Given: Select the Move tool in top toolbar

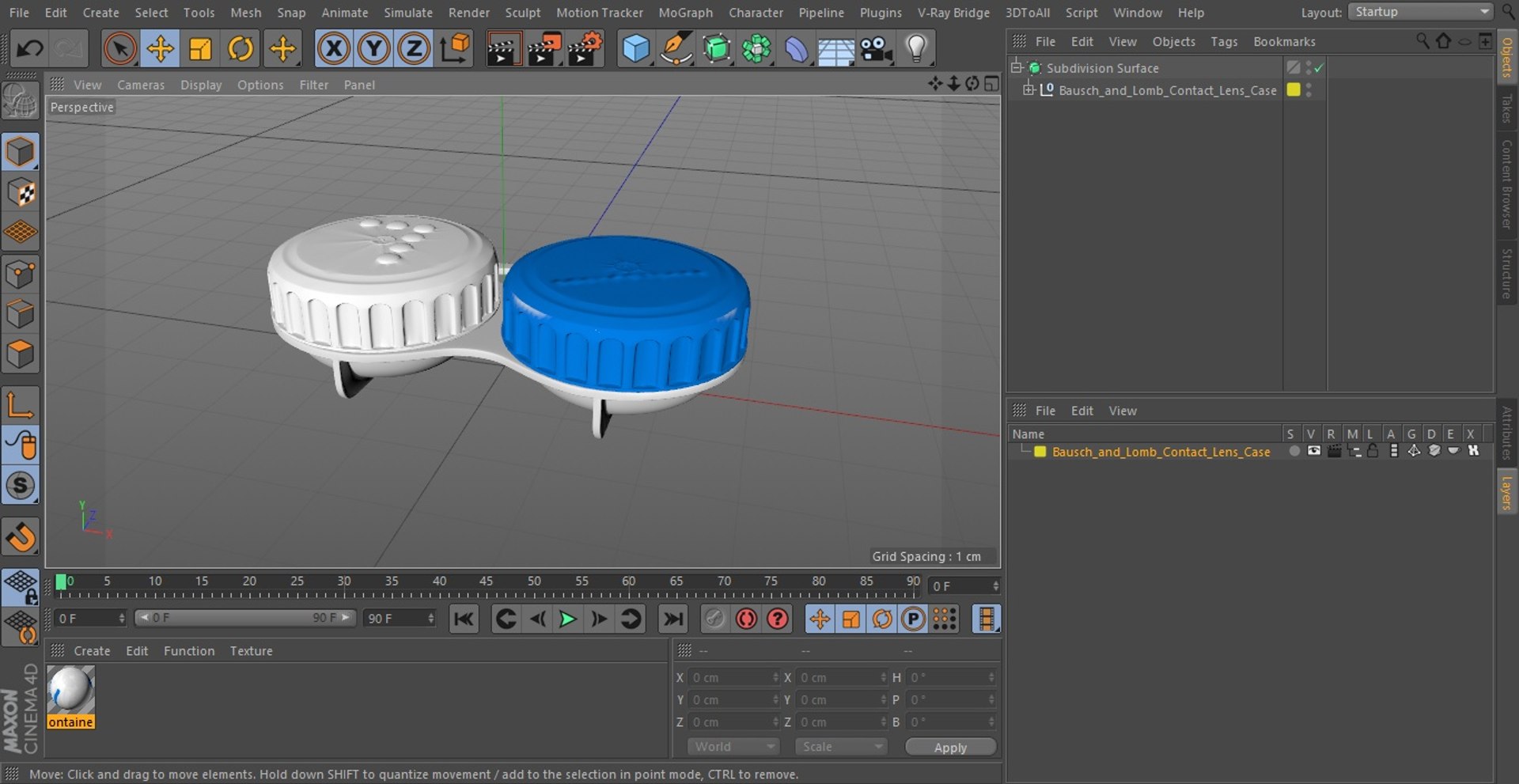Looking at the screenshot, I should pos(160,49).
